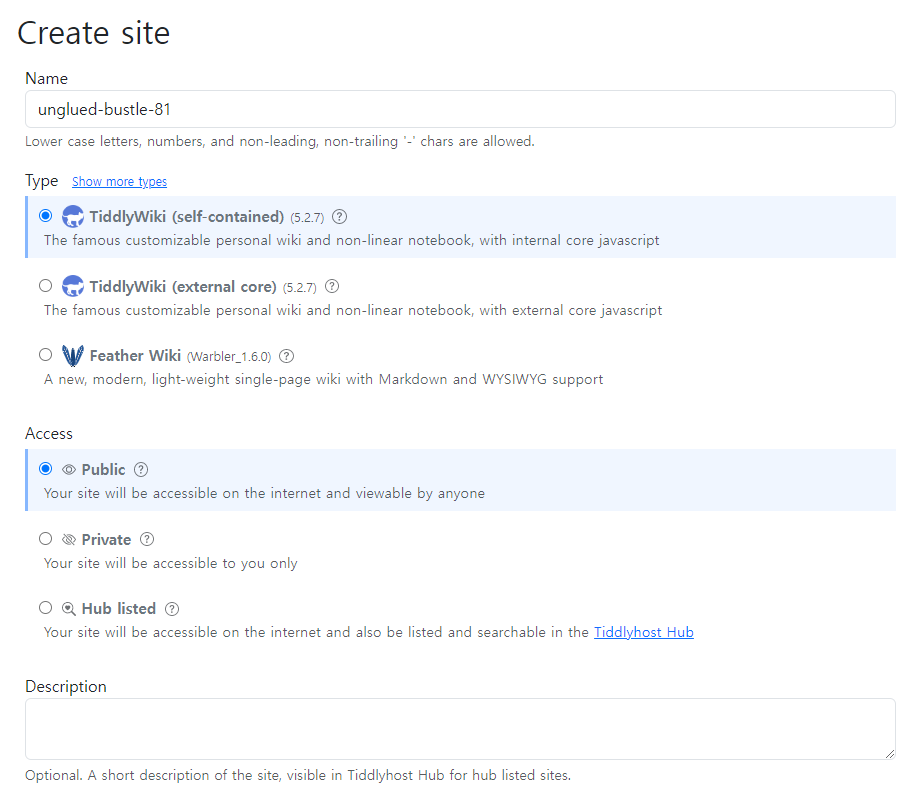This screenshot has width=916, height=796.
Task: Click the Name field label
Action: [47, 78]
